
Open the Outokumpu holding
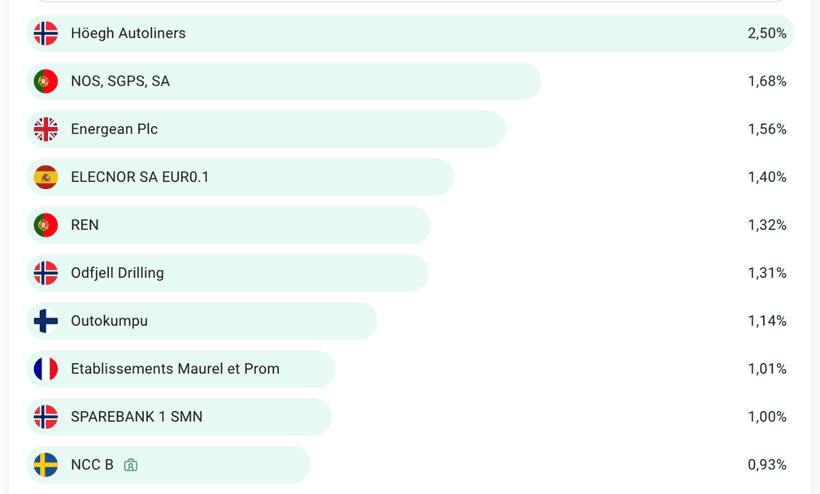(109, 321)
